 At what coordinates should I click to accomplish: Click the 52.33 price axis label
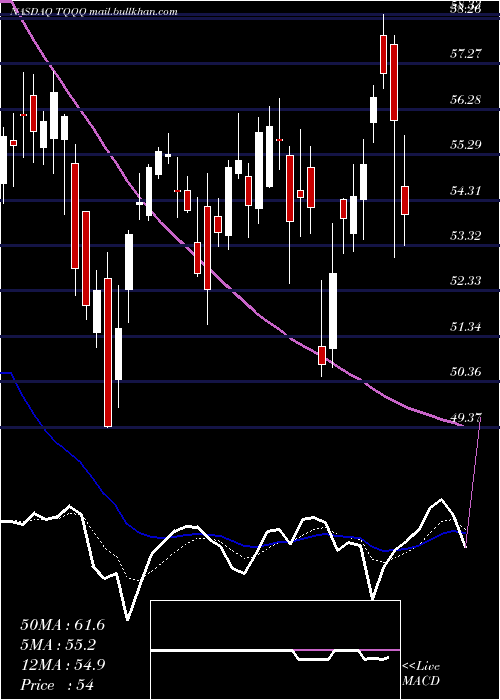[466, 281]
